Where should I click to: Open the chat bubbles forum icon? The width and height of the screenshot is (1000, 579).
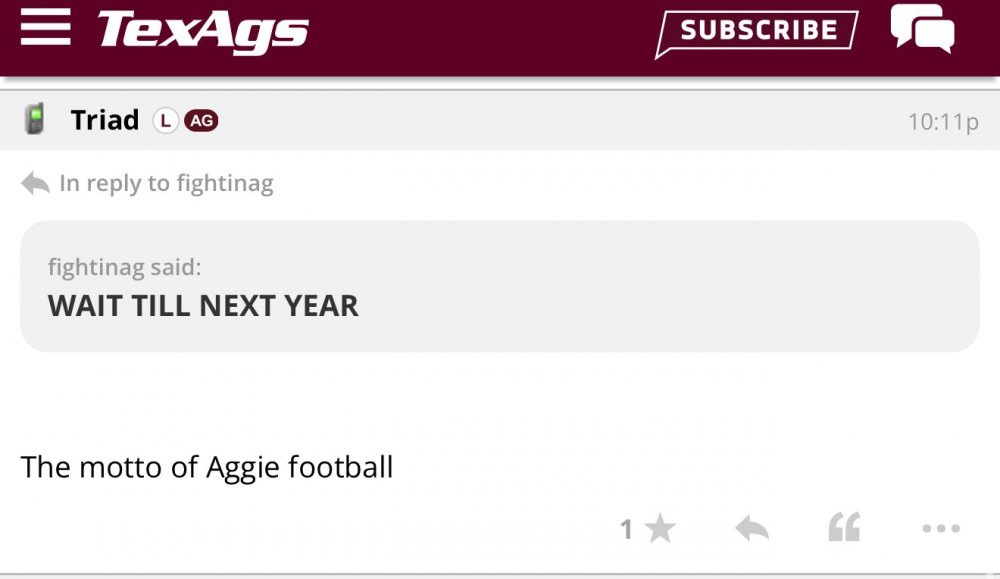point(922,28)
